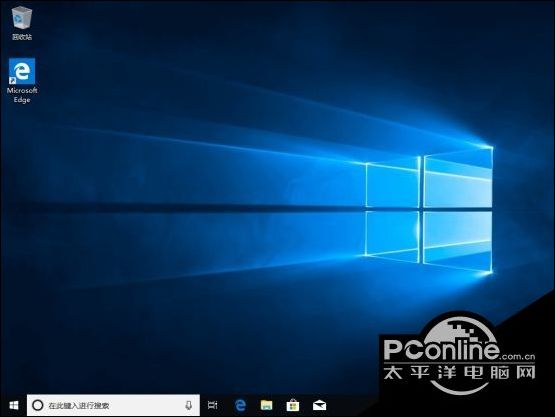Viewport: 555px width, 417px height.
Task: Select the Microsoft Edge label text on desktop
Action: 22,95
